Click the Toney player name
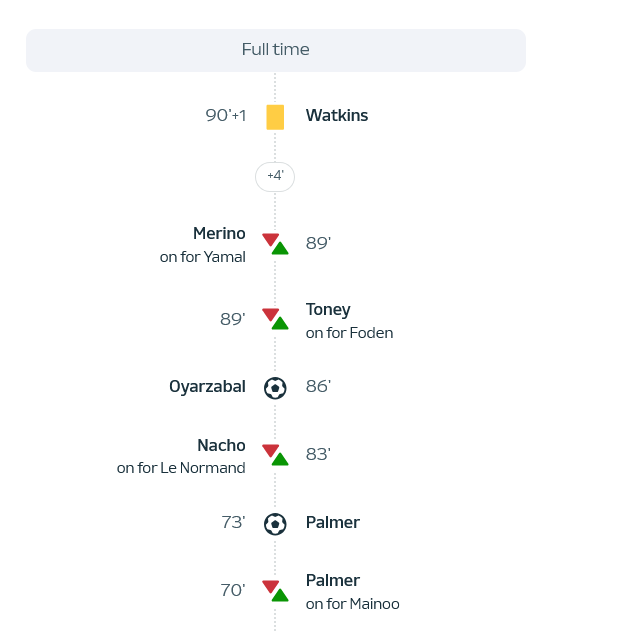This screenshot has width=617, height=632. coord(328,310)
